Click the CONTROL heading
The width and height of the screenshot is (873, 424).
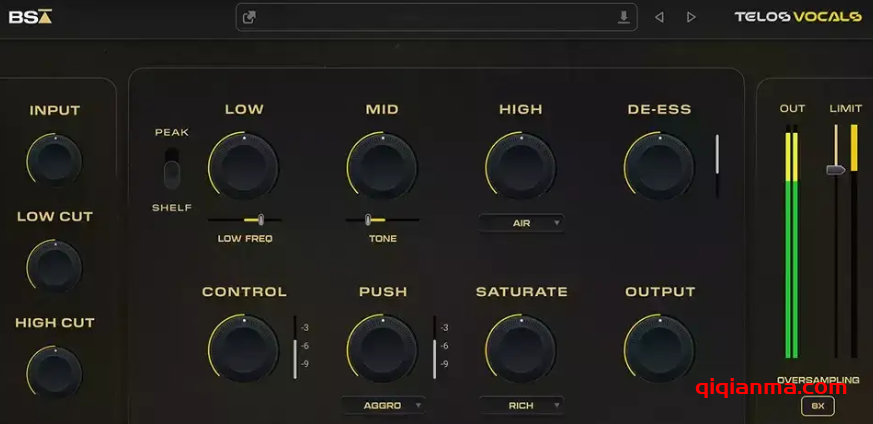pos(244,292)
